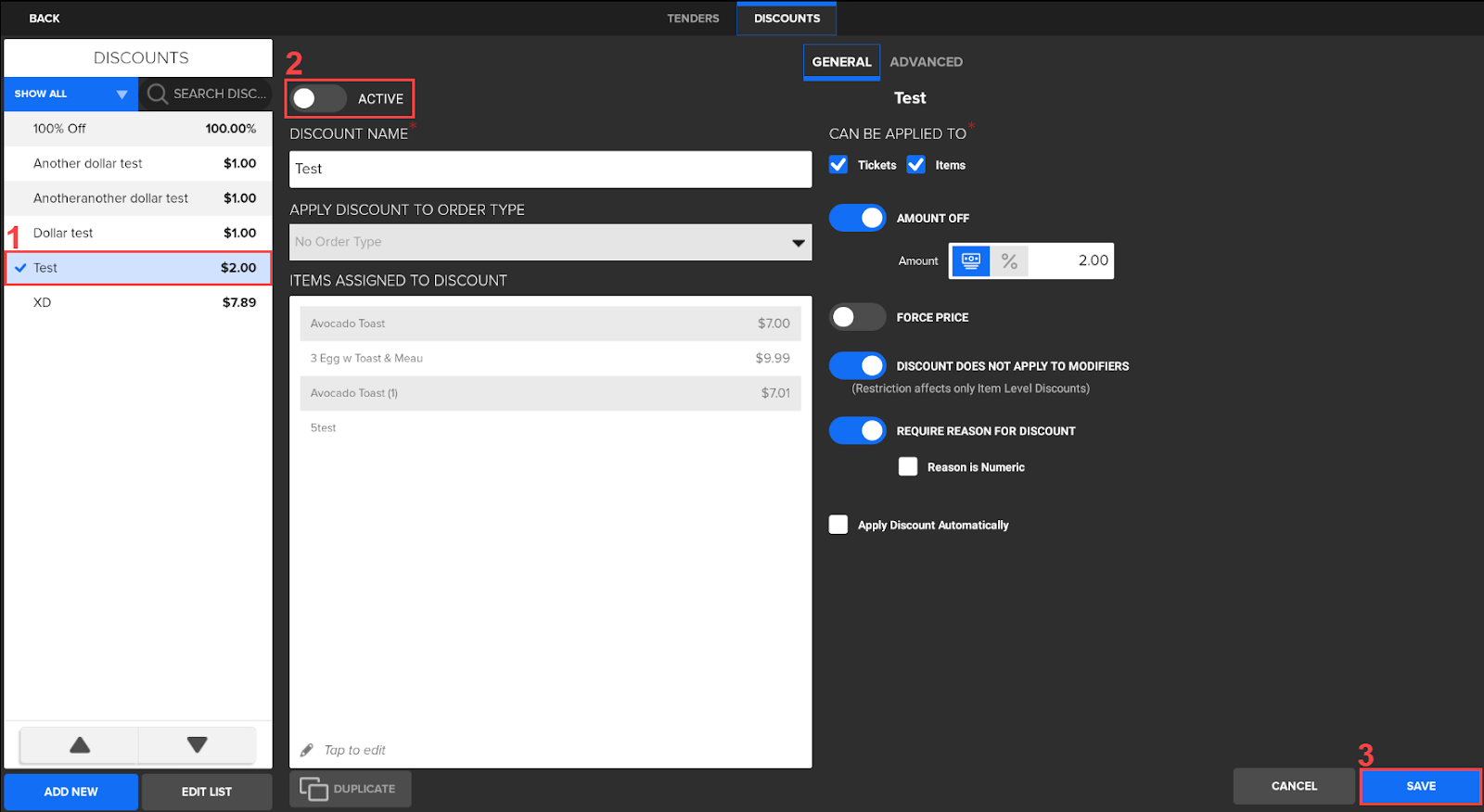Select the dollar amount icon

(x=971, y=261)
